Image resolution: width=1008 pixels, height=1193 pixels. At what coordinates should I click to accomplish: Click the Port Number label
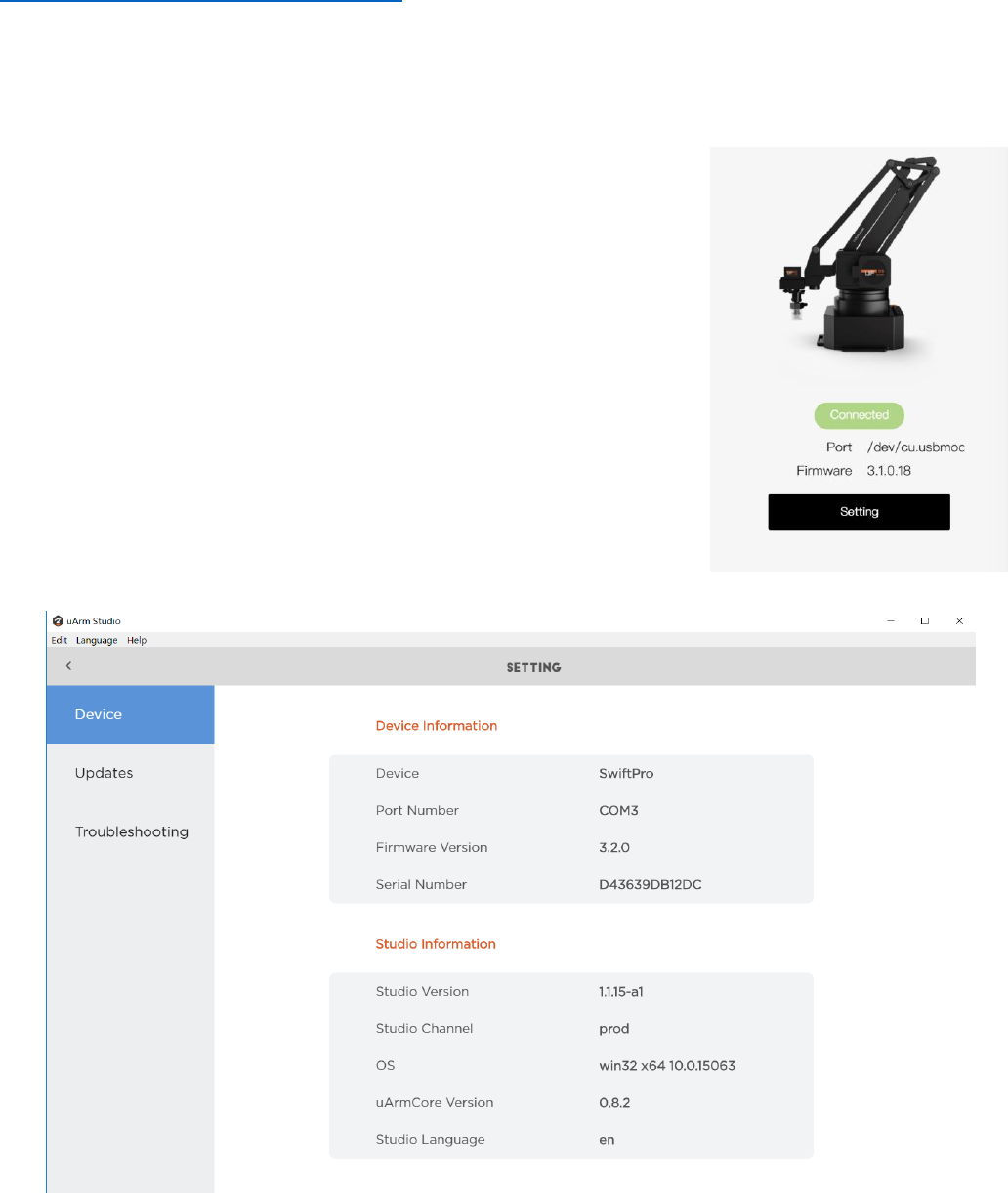(417, 810)
